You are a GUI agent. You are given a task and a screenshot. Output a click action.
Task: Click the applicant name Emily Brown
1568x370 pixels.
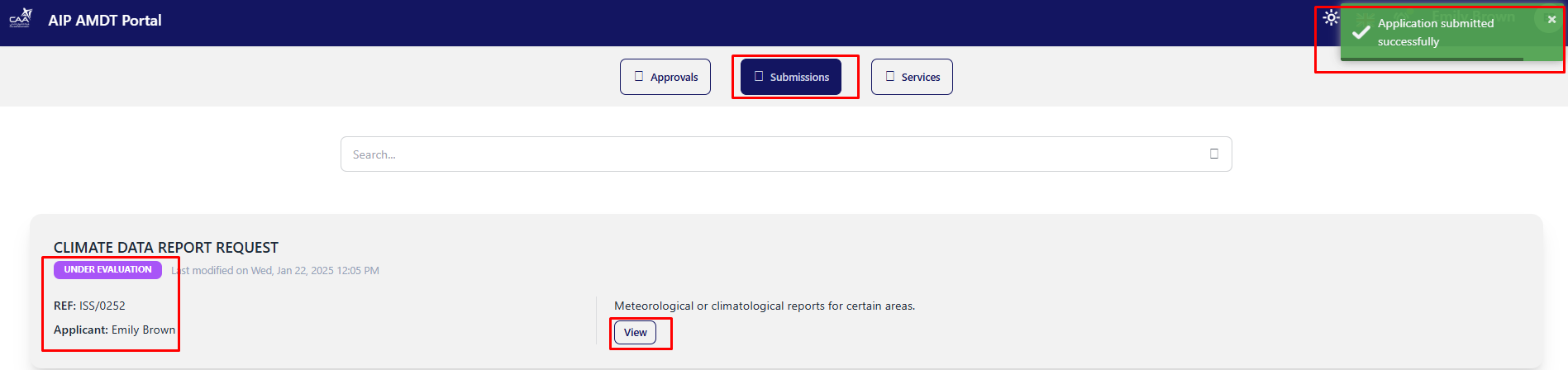point(143,330)
